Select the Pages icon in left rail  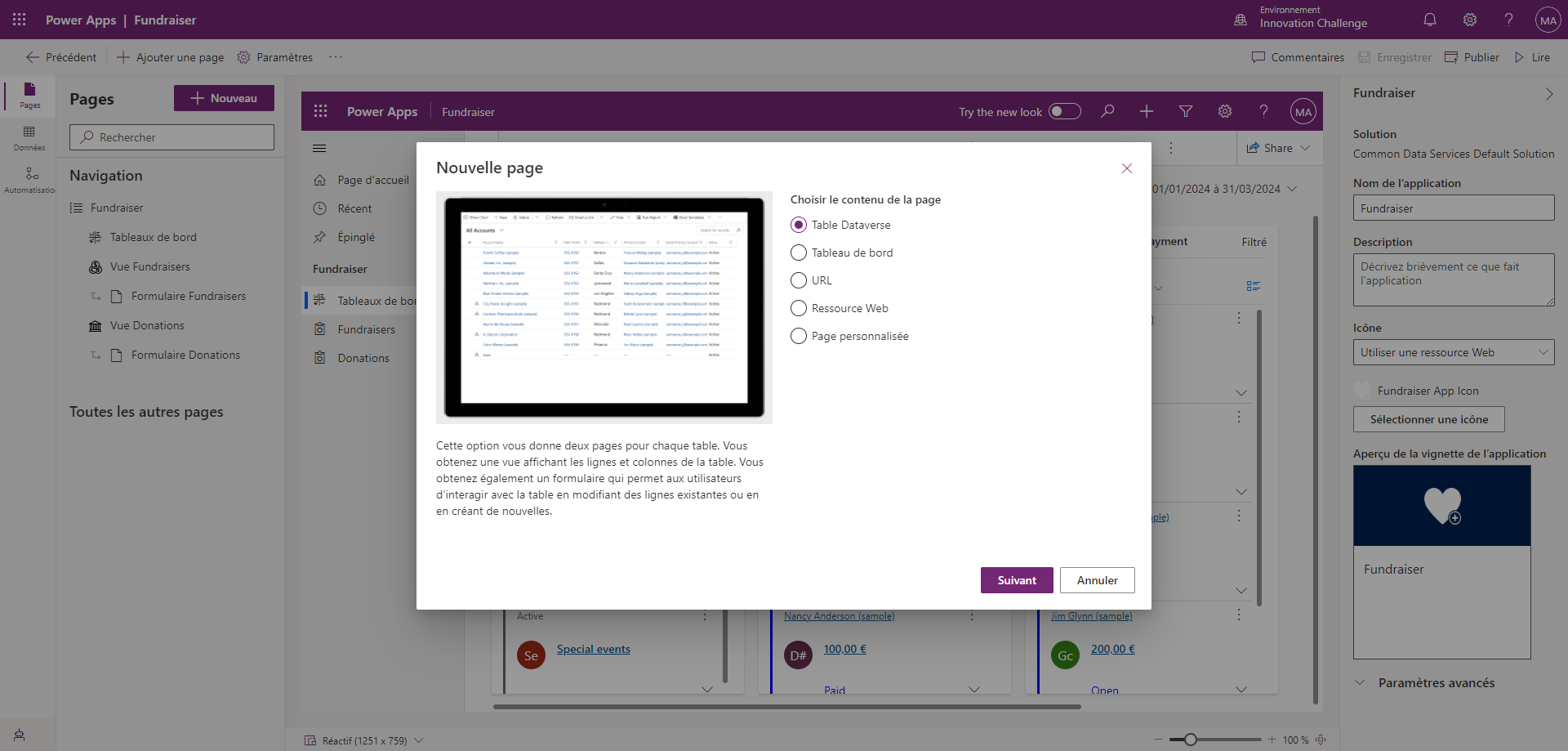(x=29, y=95)
